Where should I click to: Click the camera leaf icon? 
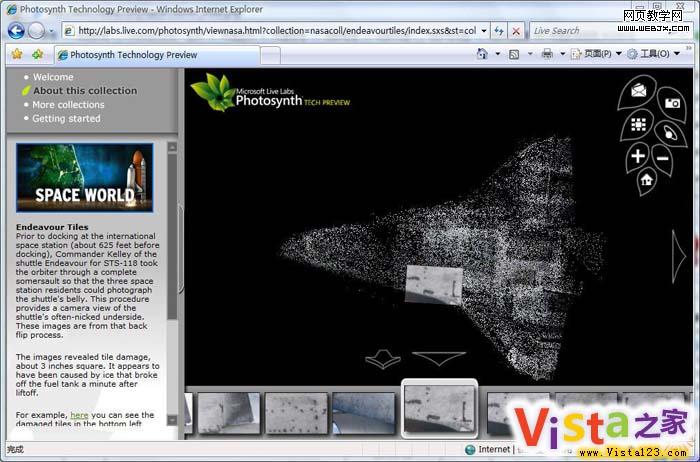point(673,101)
